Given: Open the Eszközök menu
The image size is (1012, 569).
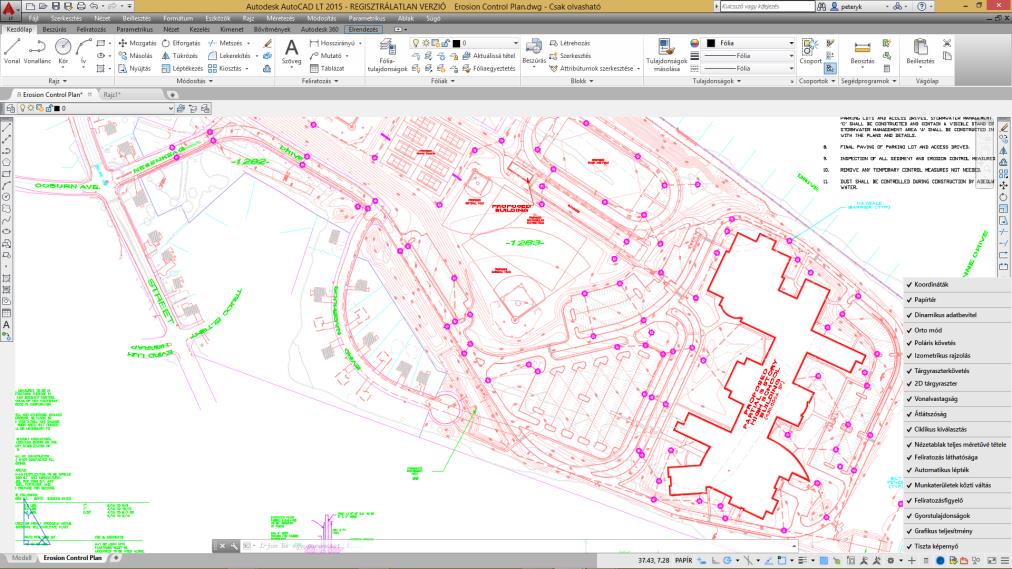Looking at the screenshot, I should pyautogui.click(x=218, y=19).
